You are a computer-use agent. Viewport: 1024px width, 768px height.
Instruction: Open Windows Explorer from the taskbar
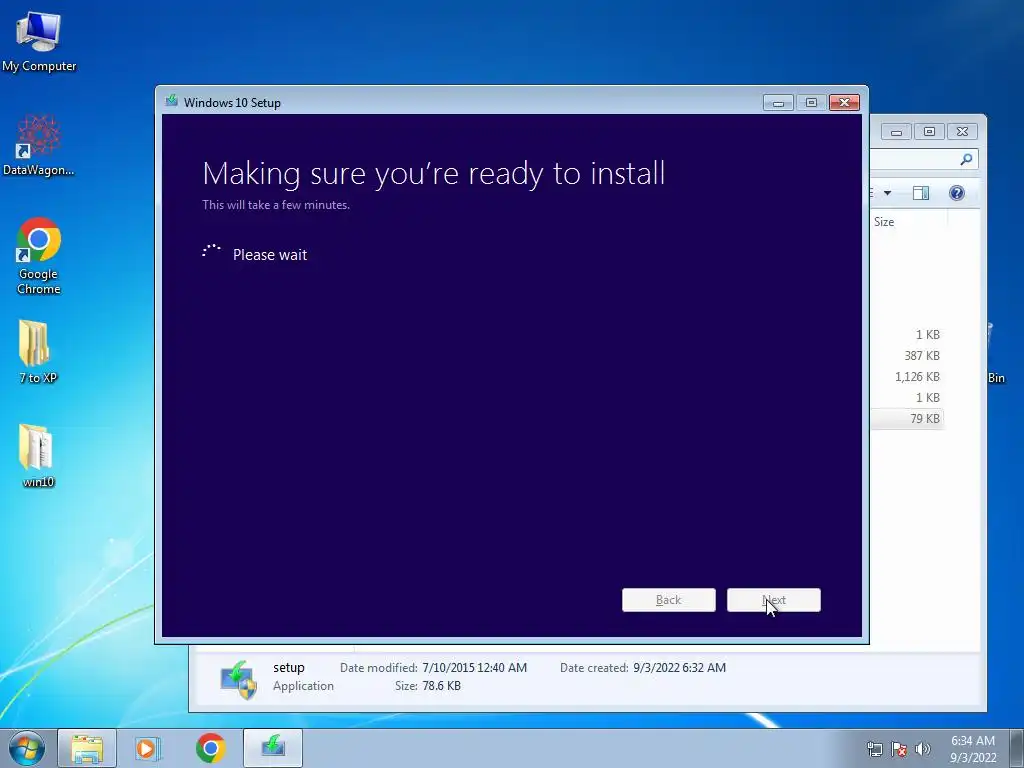coord(87,748)
